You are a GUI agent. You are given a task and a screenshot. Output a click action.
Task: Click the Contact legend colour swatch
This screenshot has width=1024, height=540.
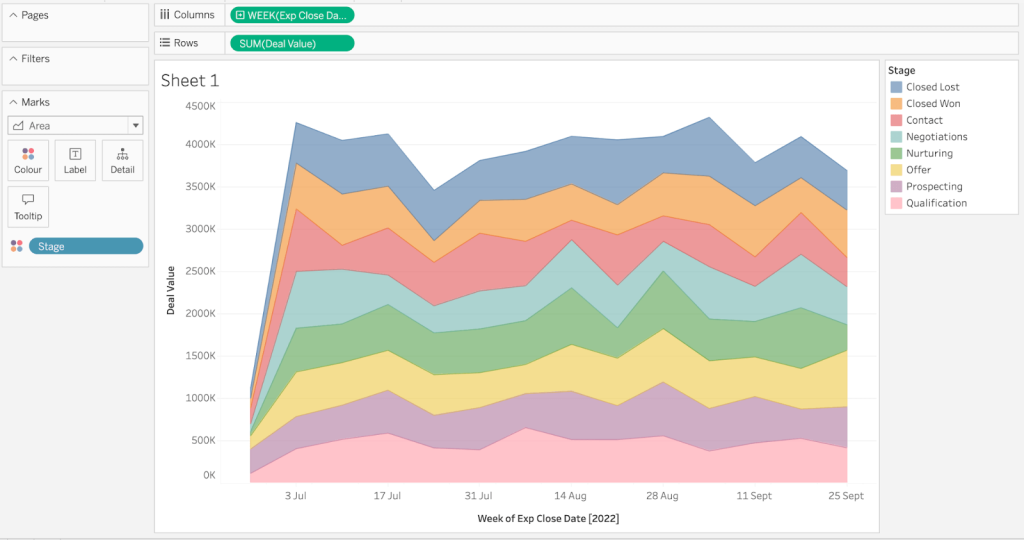tap(896, 120)
